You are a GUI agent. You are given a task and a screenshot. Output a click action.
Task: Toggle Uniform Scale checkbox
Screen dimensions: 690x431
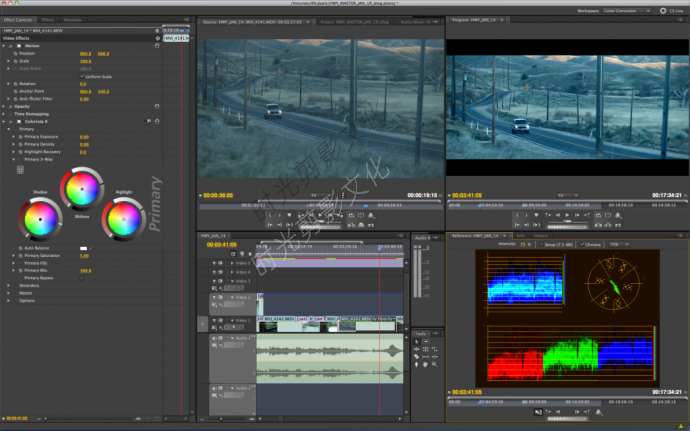82,76
